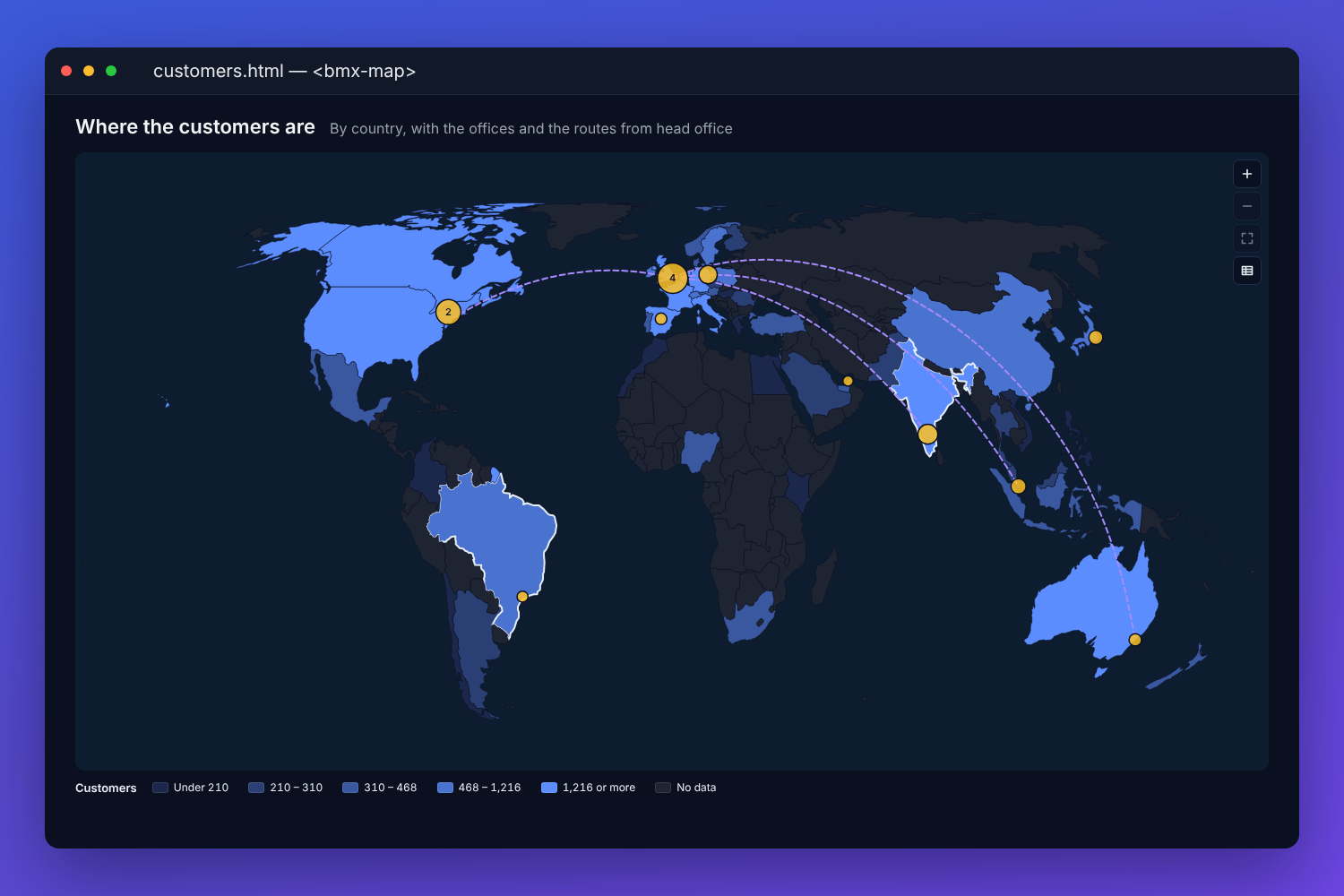
Task: Click the '468 – 1,216' legend swatch
Action: (445, 788)
